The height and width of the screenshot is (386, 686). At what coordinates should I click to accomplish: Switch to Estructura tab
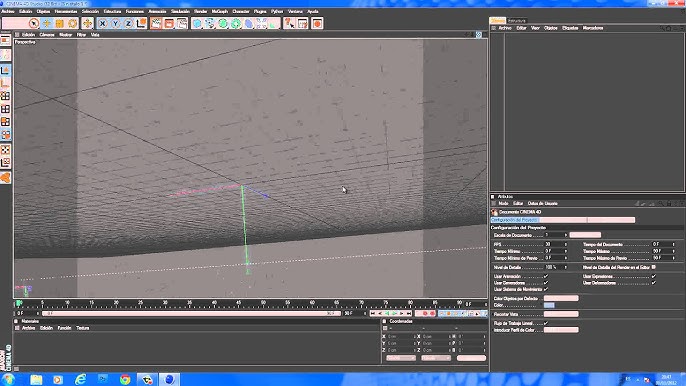(517, 21)
